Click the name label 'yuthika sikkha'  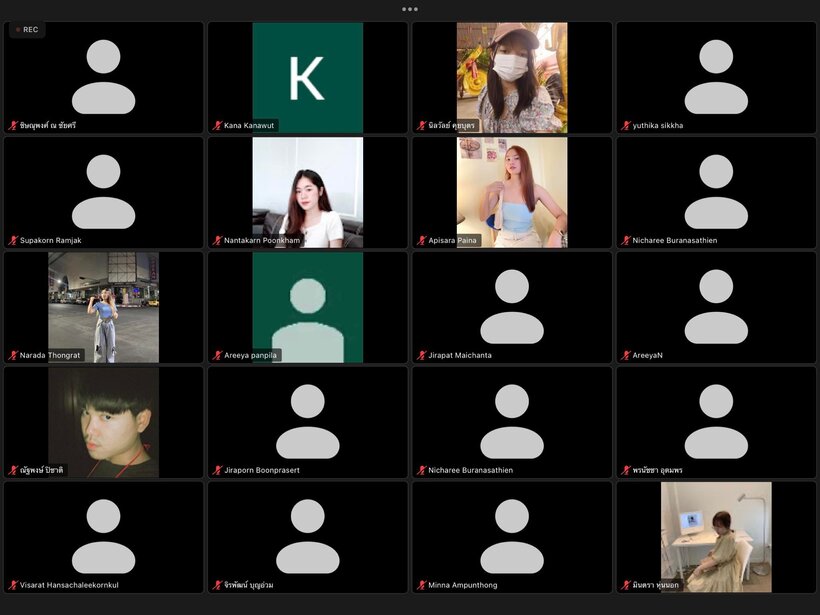click(x=658, y=126)
